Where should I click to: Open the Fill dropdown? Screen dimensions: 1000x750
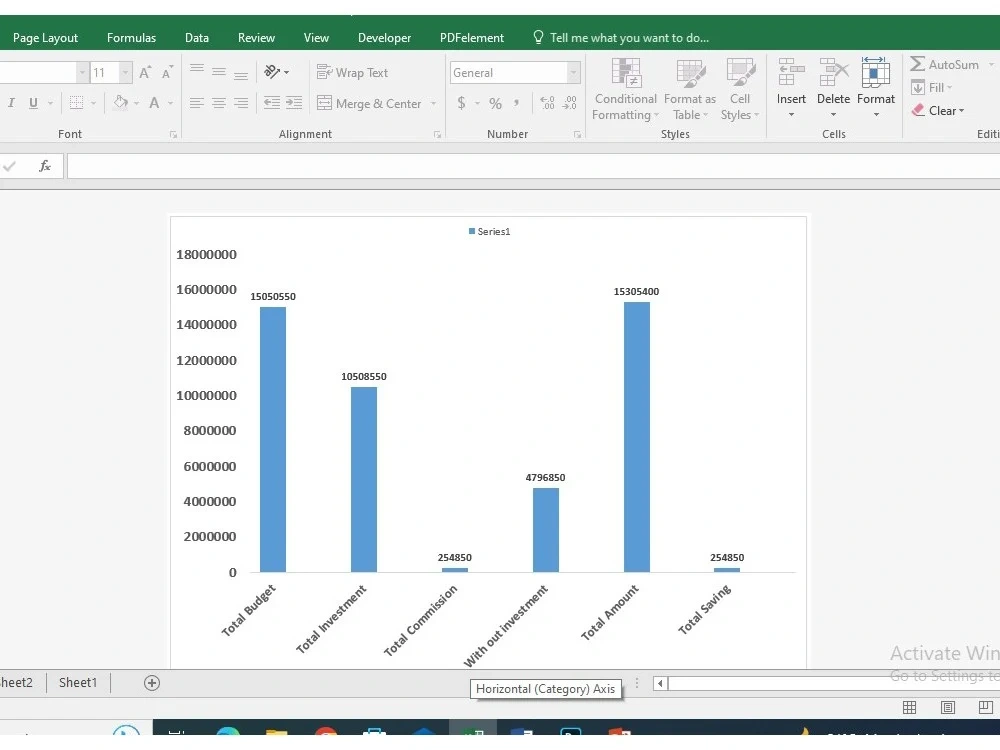tap(932, 87)
